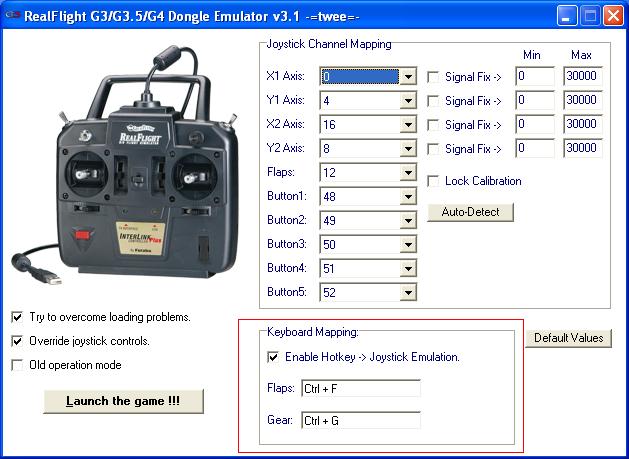The image size is (629, 459).
Task: Click the Y1 Axis Max field
Action: [x=583, y=100]
